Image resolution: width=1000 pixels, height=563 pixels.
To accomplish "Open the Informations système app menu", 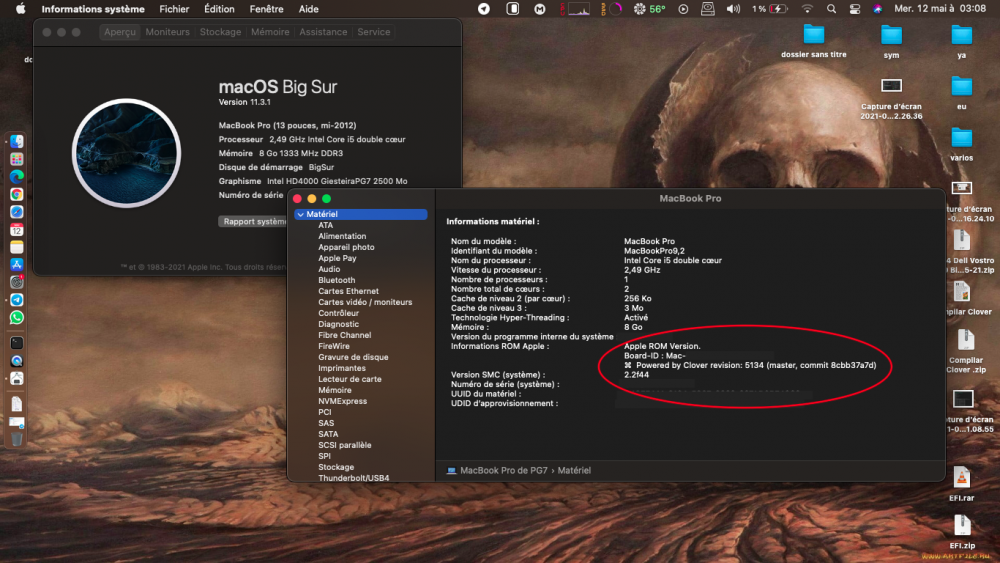I will click(93, 9).
